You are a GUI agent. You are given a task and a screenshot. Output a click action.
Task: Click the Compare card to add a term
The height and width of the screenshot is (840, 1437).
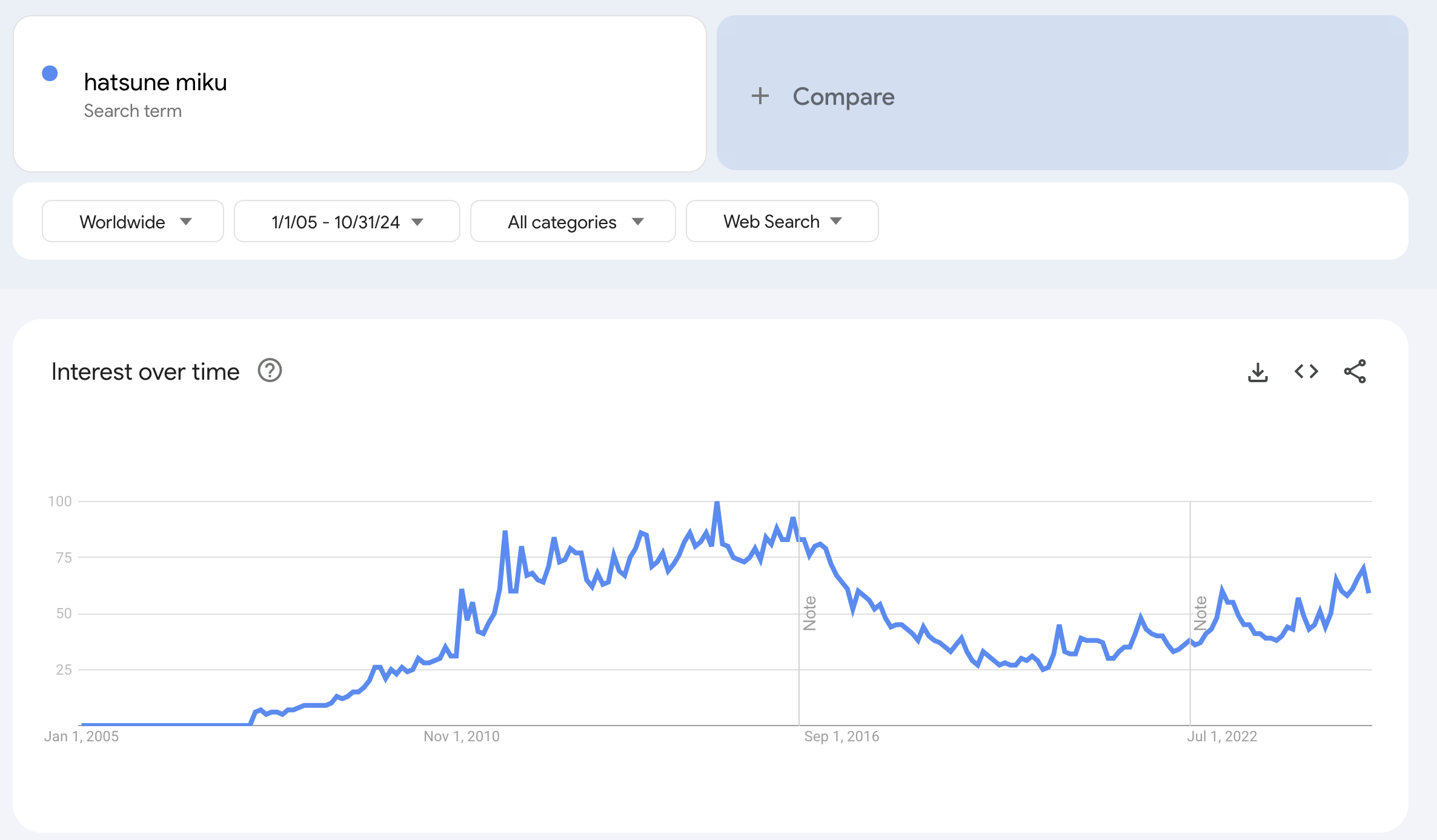1061,93
